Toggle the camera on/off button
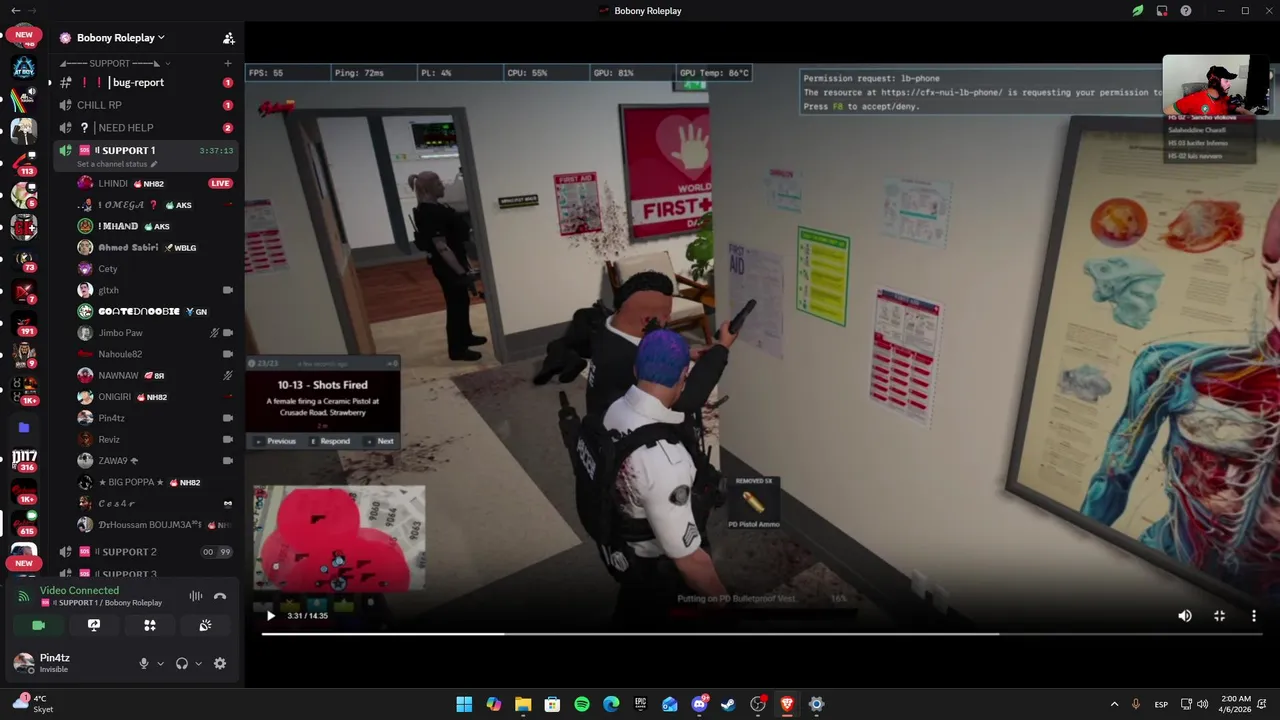1280x720 pixels. [x=39, y=625]
